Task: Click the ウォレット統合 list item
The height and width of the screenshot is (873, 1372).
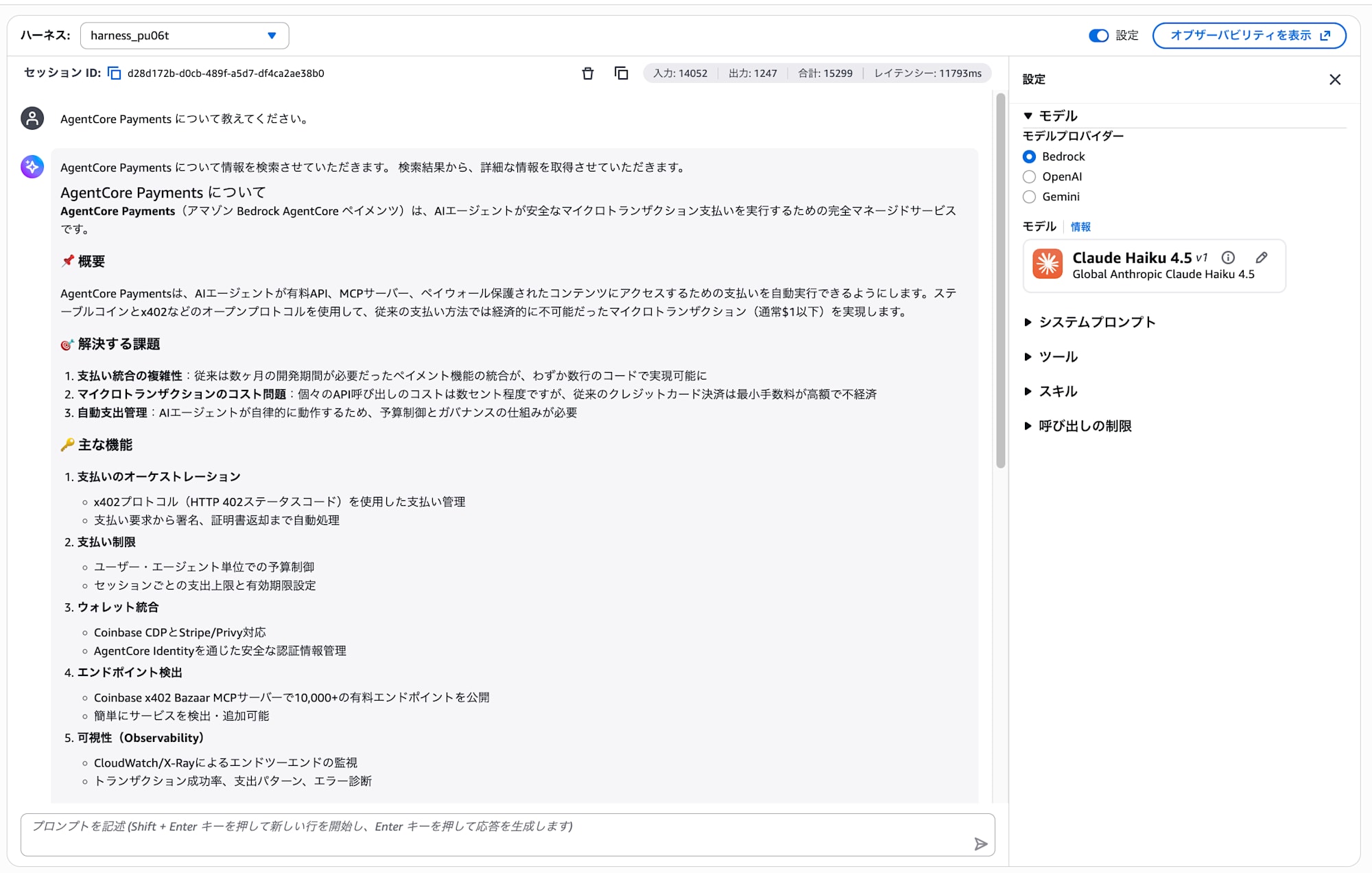Action: tap(117, 607)
